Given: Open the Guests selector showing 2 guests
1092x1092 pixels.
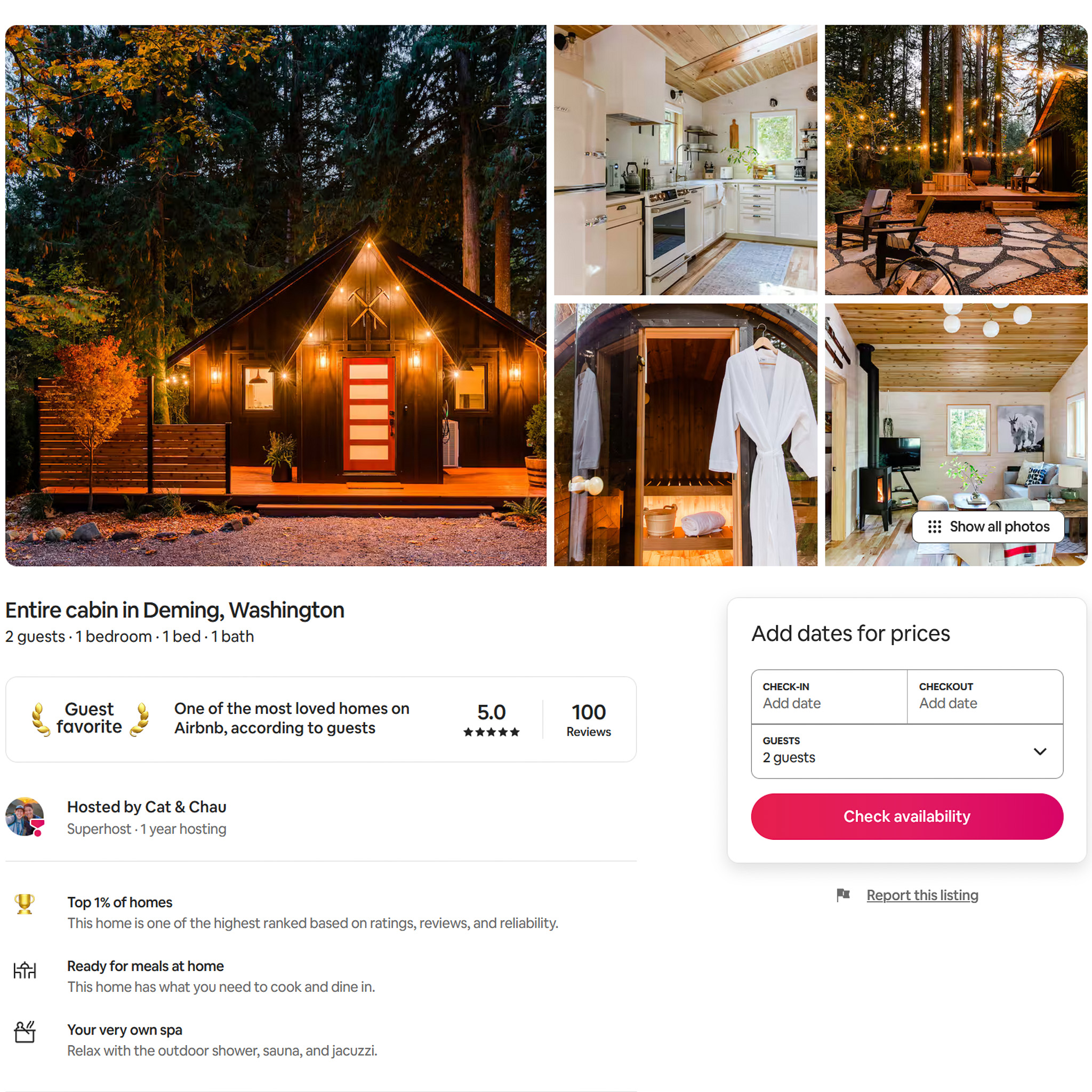Looking at the screenshot, I should pyautogui.click(x=906, y=751).
